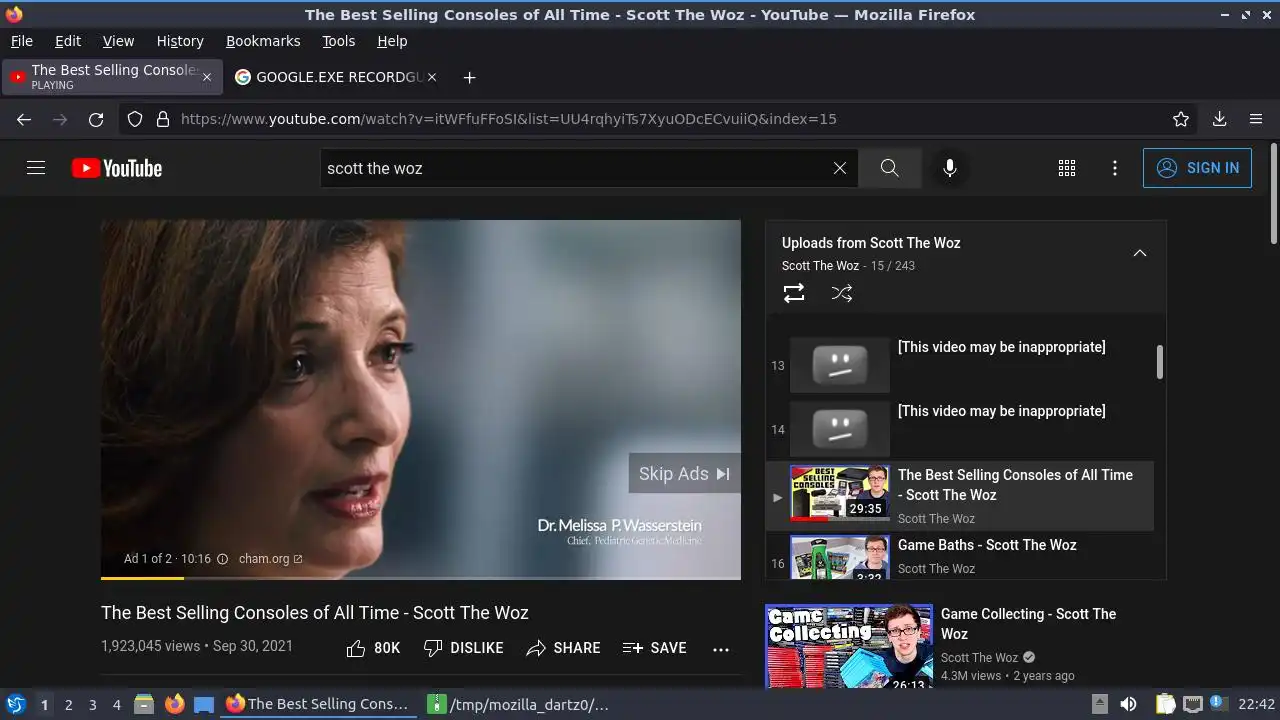Click Game Collecting - Scott The Woz title
Viewport: 1280px width, 720px height.
(x=1028, y=624)
